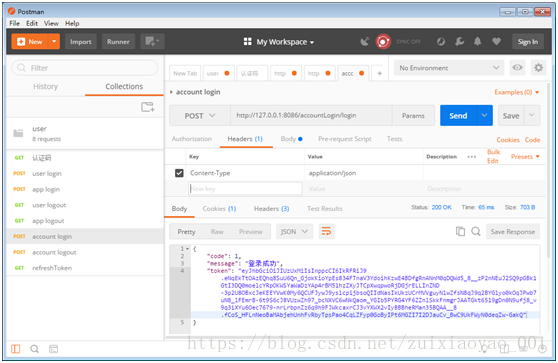This screenshot has width=558, height=363.
Task: Click the Send button
Action: click(x=458, y=115)
